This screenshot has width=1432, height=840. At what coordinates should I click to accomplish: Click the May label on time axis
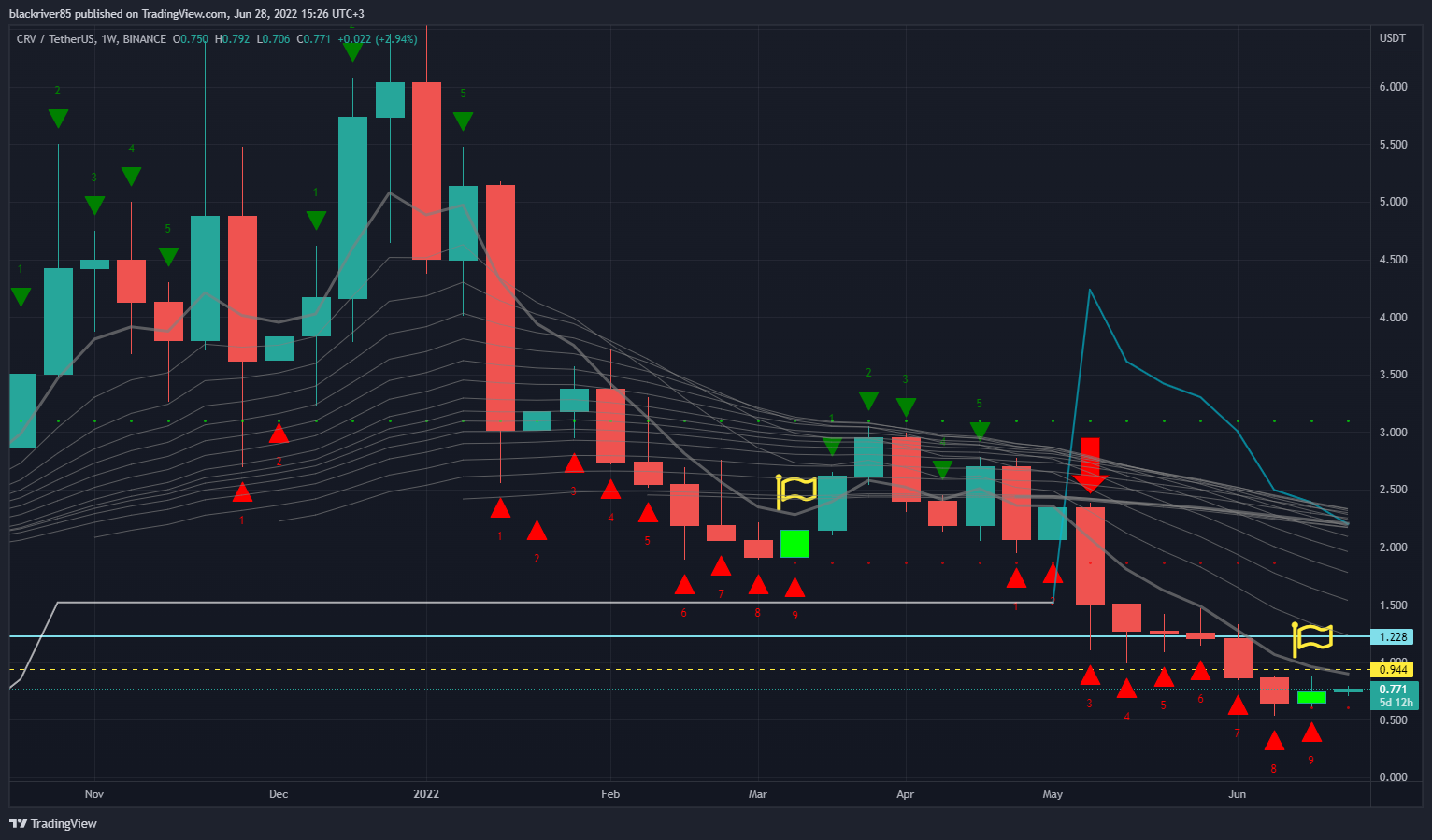click(1053, 794)
